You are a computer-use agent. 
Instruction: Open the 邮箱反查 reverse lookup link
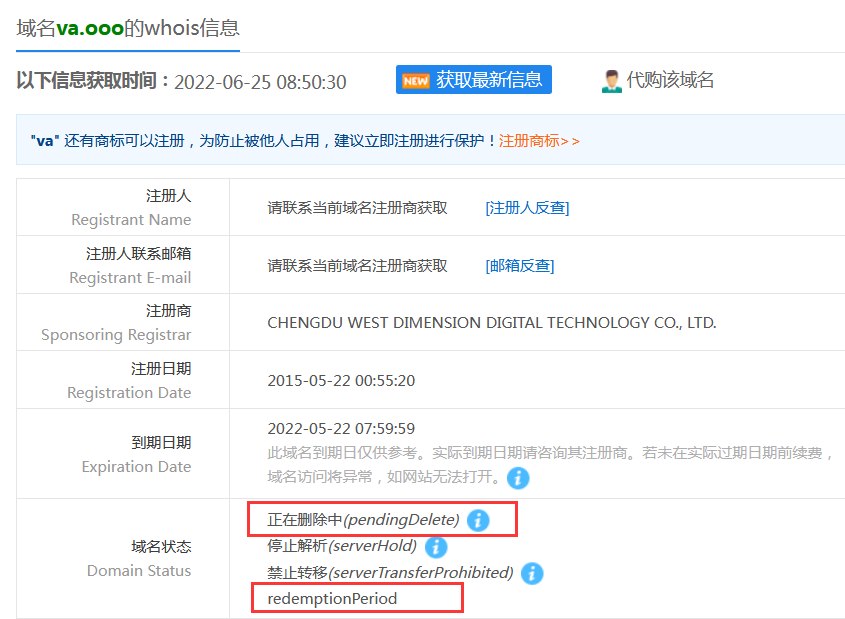(x=519, y=266)
